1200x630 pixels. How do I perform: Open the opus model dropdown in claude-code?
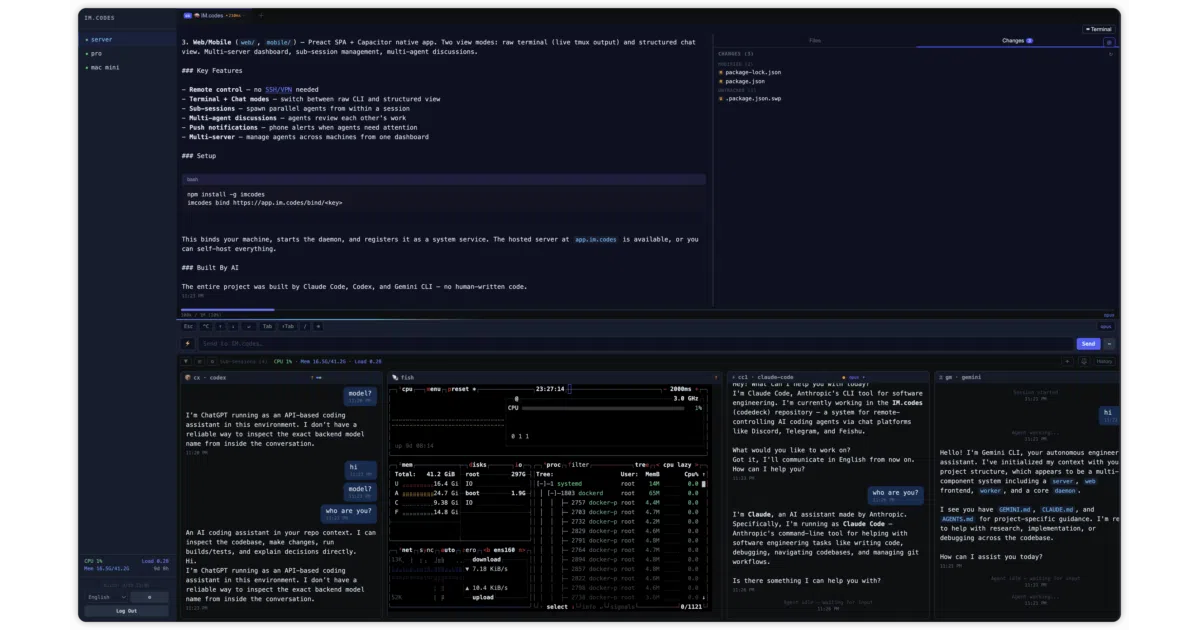(x=855, y=377)
